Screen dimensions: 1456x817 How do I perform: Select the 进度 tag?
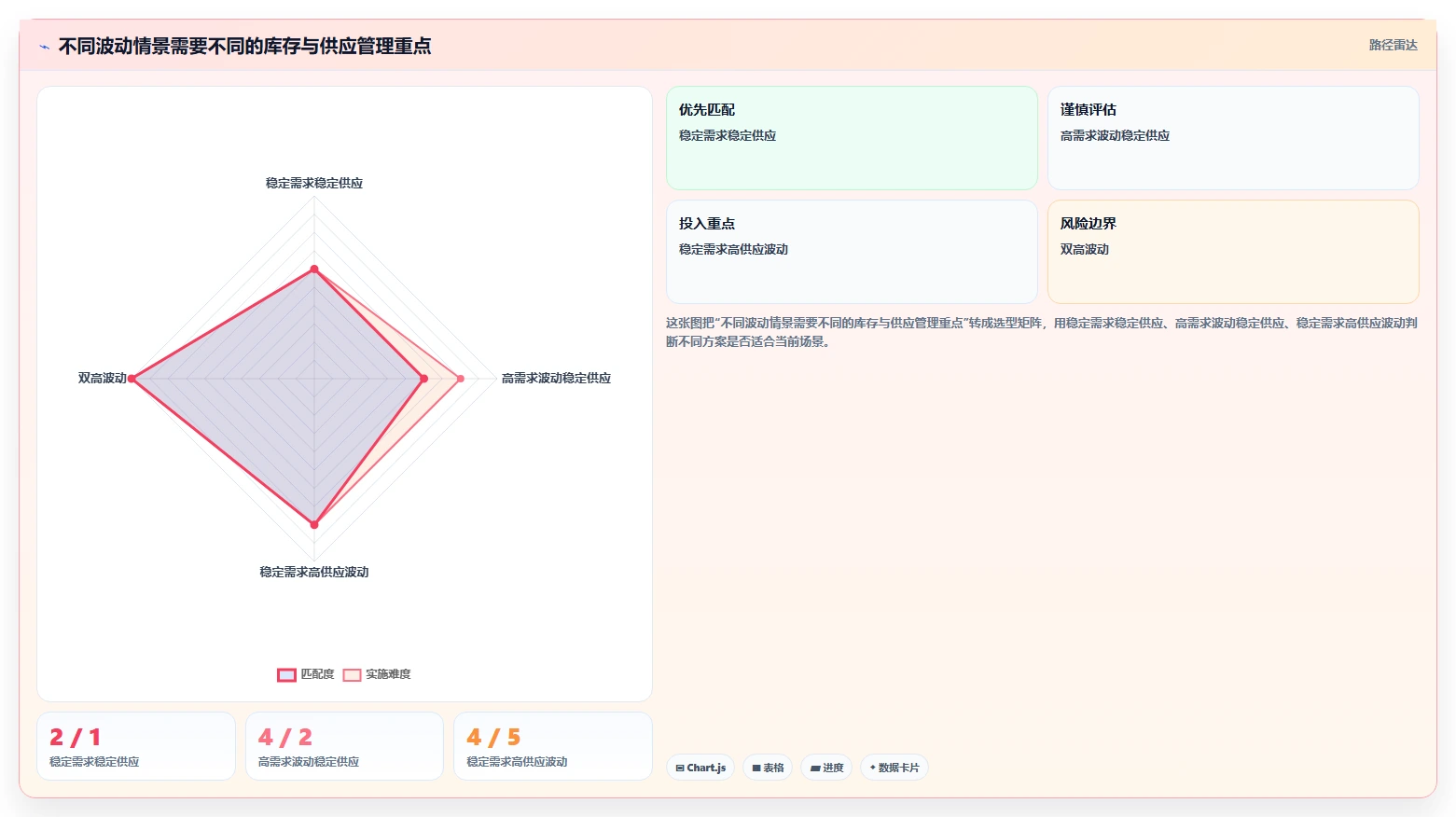click(x=826, y=768)
